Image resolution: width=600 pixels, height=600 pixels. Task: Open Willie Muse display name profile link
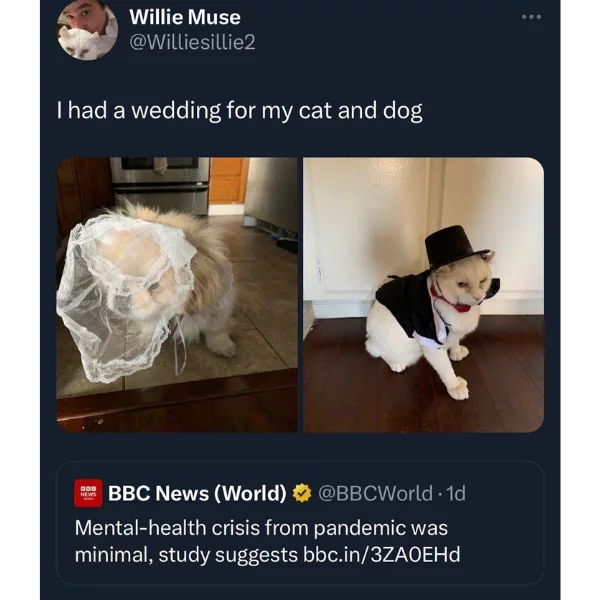(185, 17)
